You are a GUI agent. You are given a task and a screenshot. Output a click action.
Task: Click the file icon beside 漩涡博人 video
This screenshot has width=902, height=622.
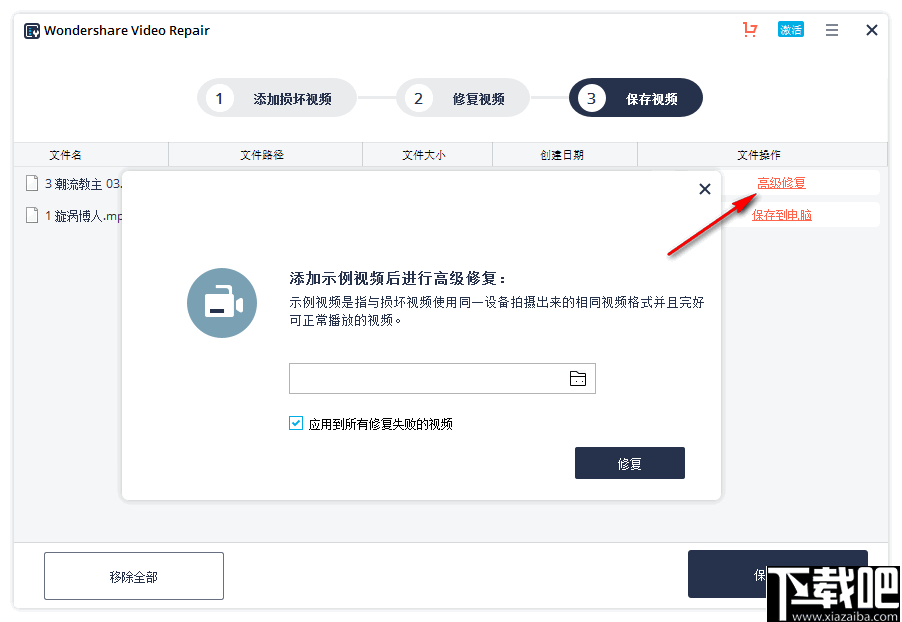(x=31, y=215)
